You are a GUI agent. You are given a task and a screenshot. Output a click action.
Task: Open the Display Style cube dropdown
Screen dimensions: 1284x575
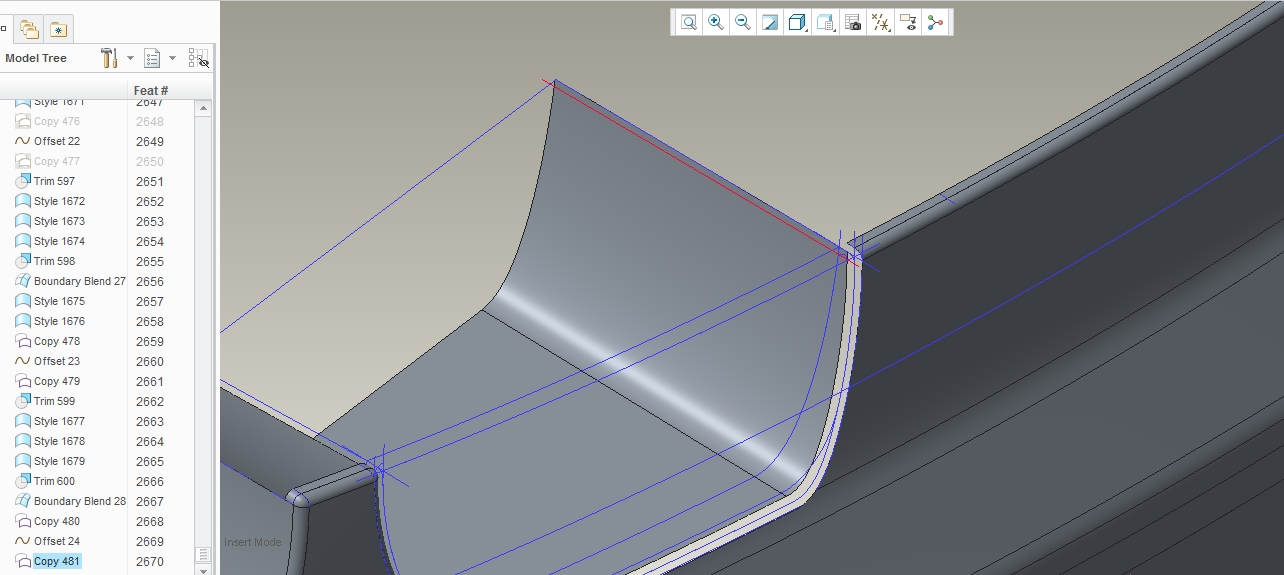tap(797, 23)
